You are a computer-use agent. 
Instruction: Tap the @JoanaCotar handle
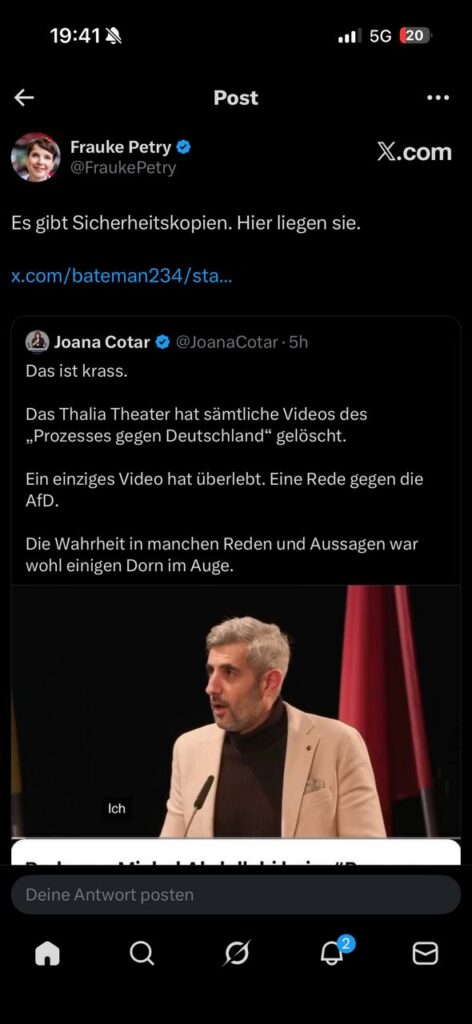(227, 342)
